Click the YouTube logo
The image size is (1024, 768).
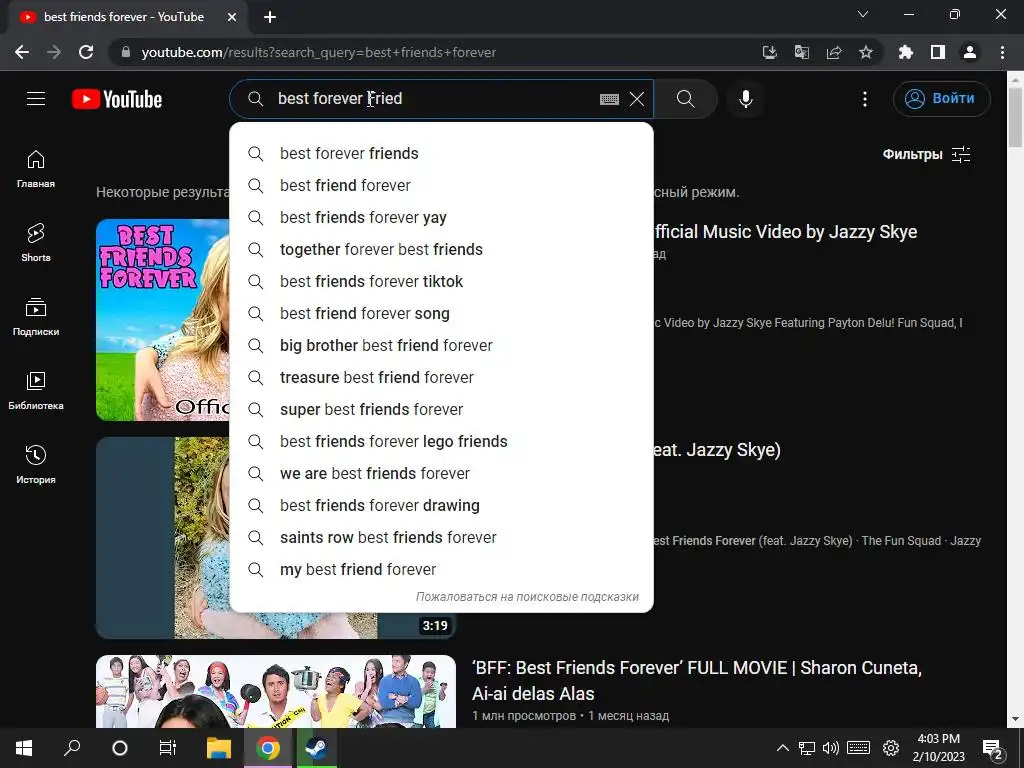pyautogui.click(x=117, y=99)
